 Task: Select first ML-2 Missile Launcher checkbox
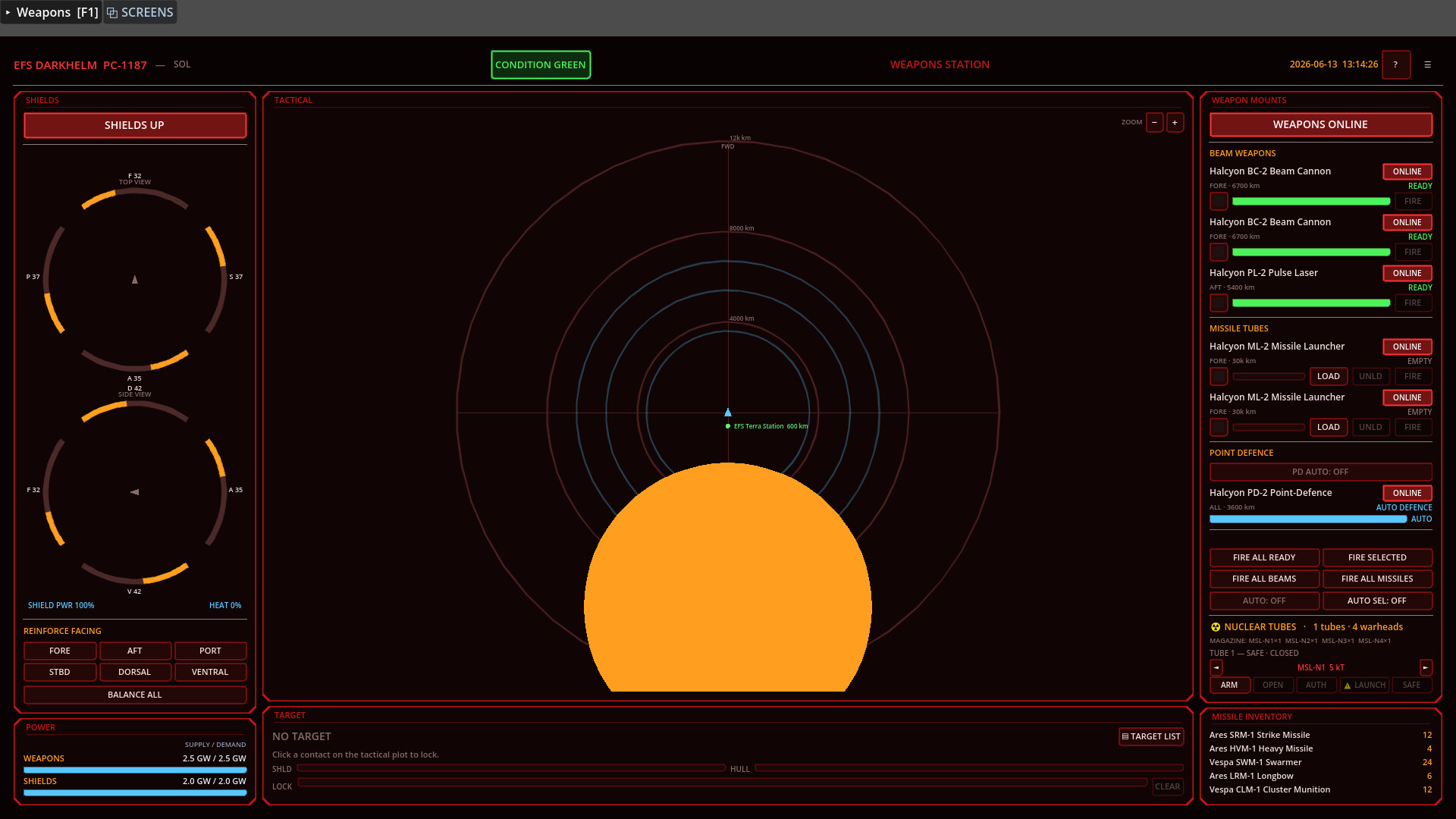1218,377
